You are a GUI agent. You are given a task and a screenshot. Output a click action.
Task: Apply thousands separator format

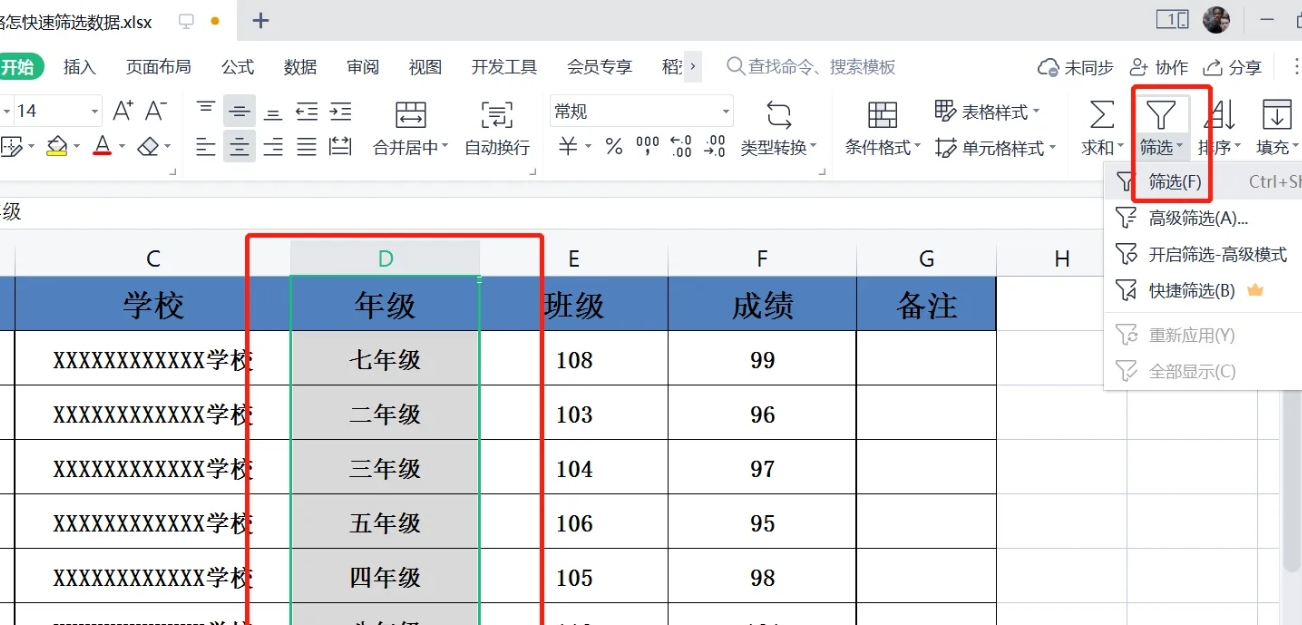[647, 147]
